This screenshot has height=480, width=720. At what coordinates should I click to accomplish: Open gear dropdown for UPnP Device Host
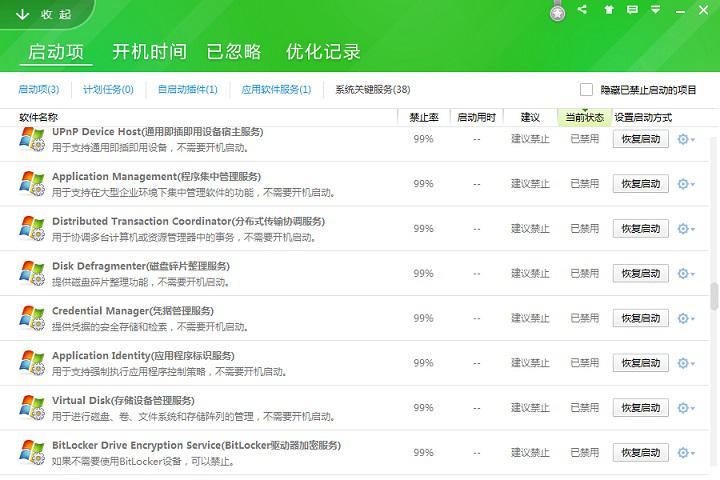pyautogui.click(x=686, y=139)
